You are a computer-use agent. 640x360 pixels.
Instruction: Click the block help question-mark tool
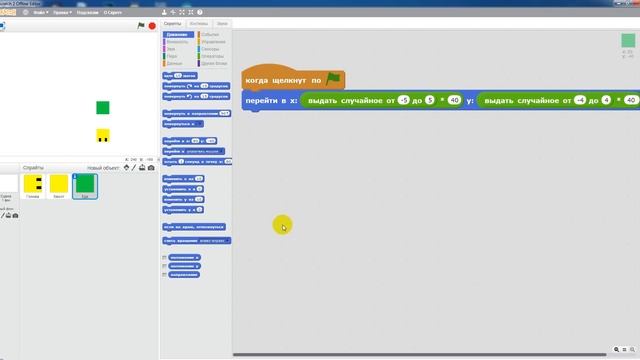[200, 12]
